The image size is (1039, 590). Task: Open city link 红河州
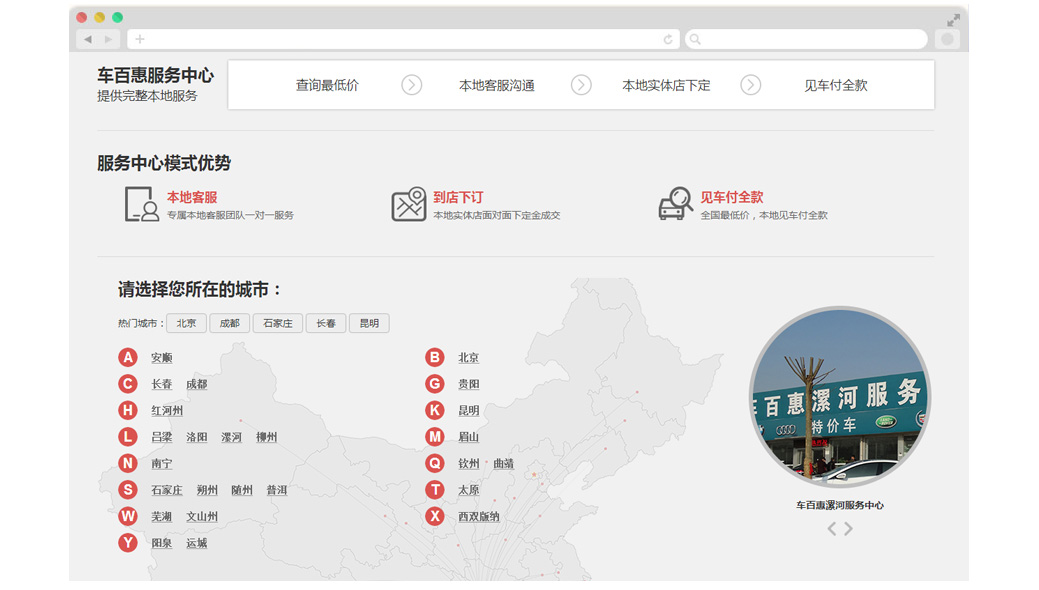click(167, 410)
